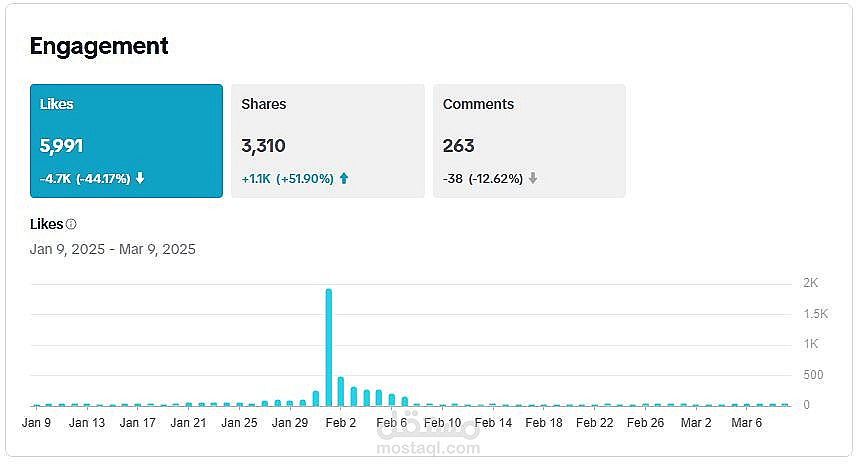Click the green up arrow in Shares card

click(344, 179)
